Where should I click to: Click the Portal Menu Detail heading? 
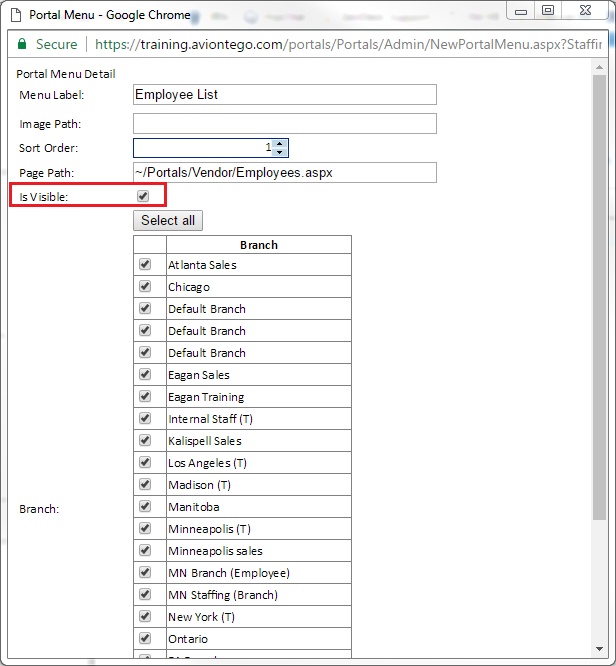(x=66, y=74)
